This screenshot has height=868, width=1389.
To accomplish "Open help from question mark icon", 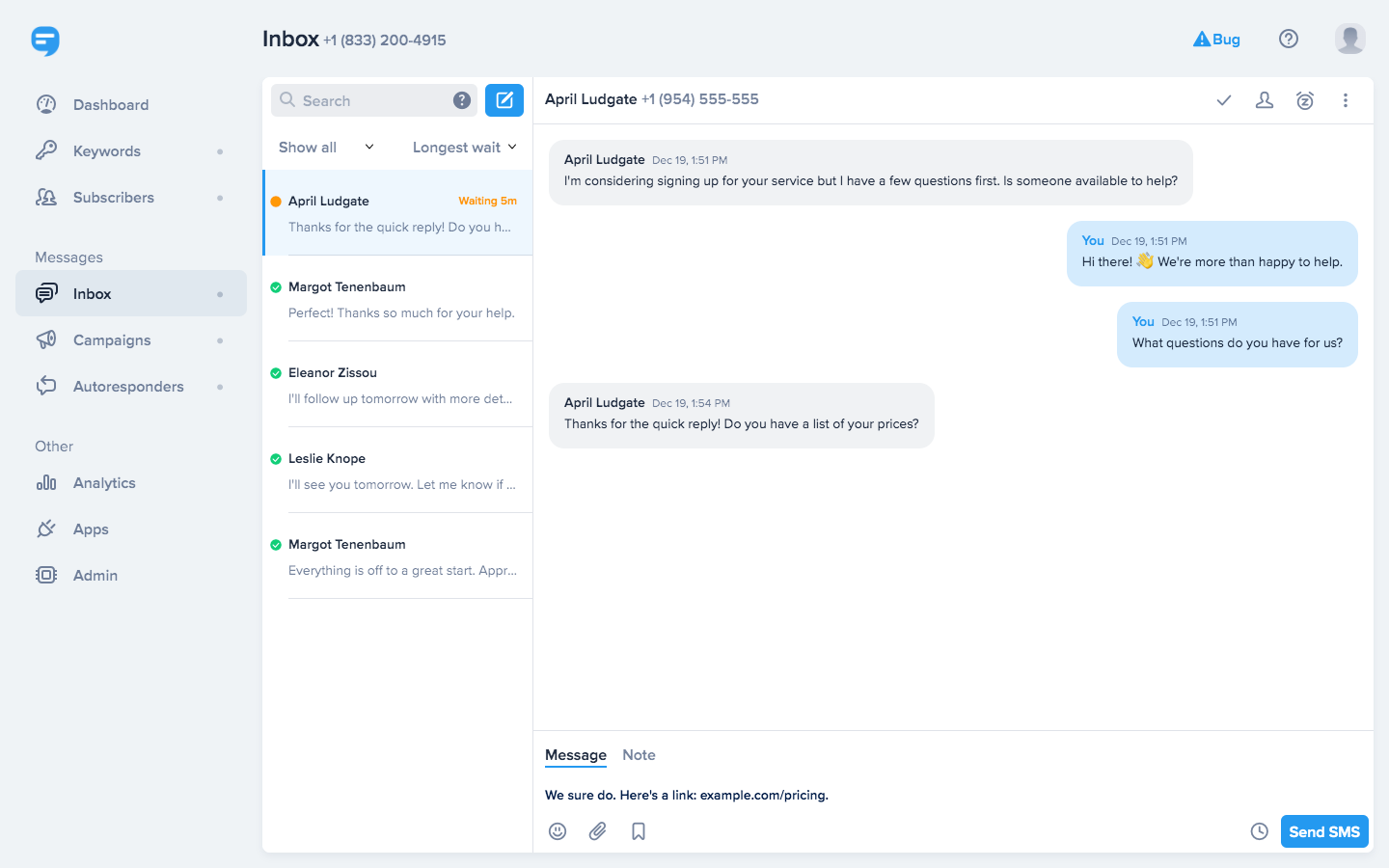I will coord(1289,39).
